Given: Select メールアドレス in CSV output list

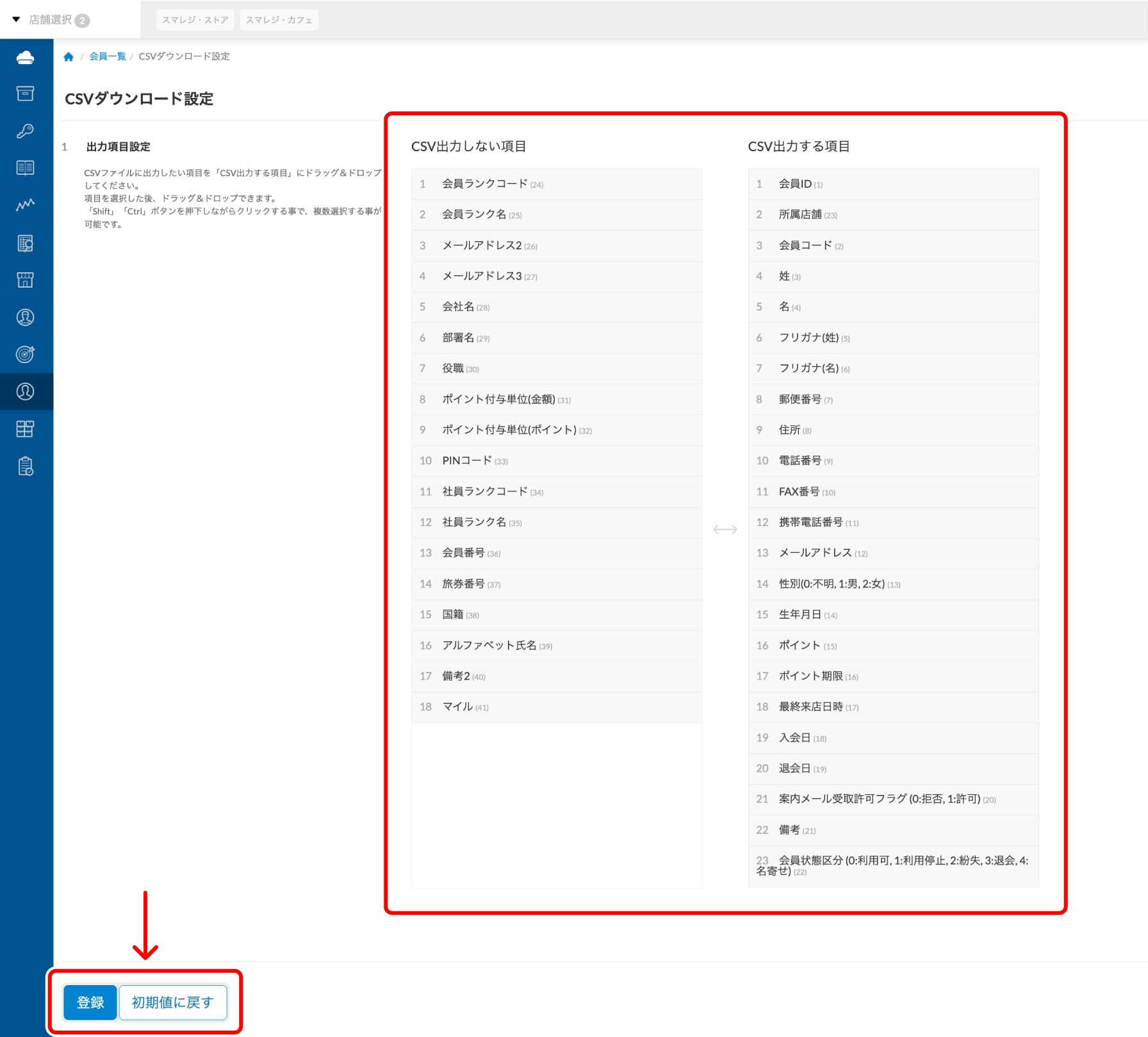Looking at the screenshot, I should coord(815,553).
